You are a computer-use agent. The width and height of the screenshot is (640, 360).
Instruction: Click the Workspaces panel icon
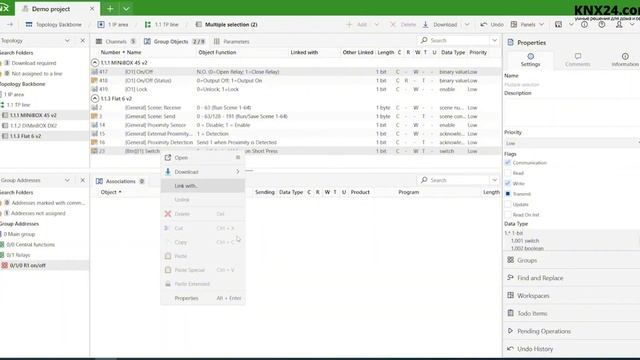coord(510,295)
